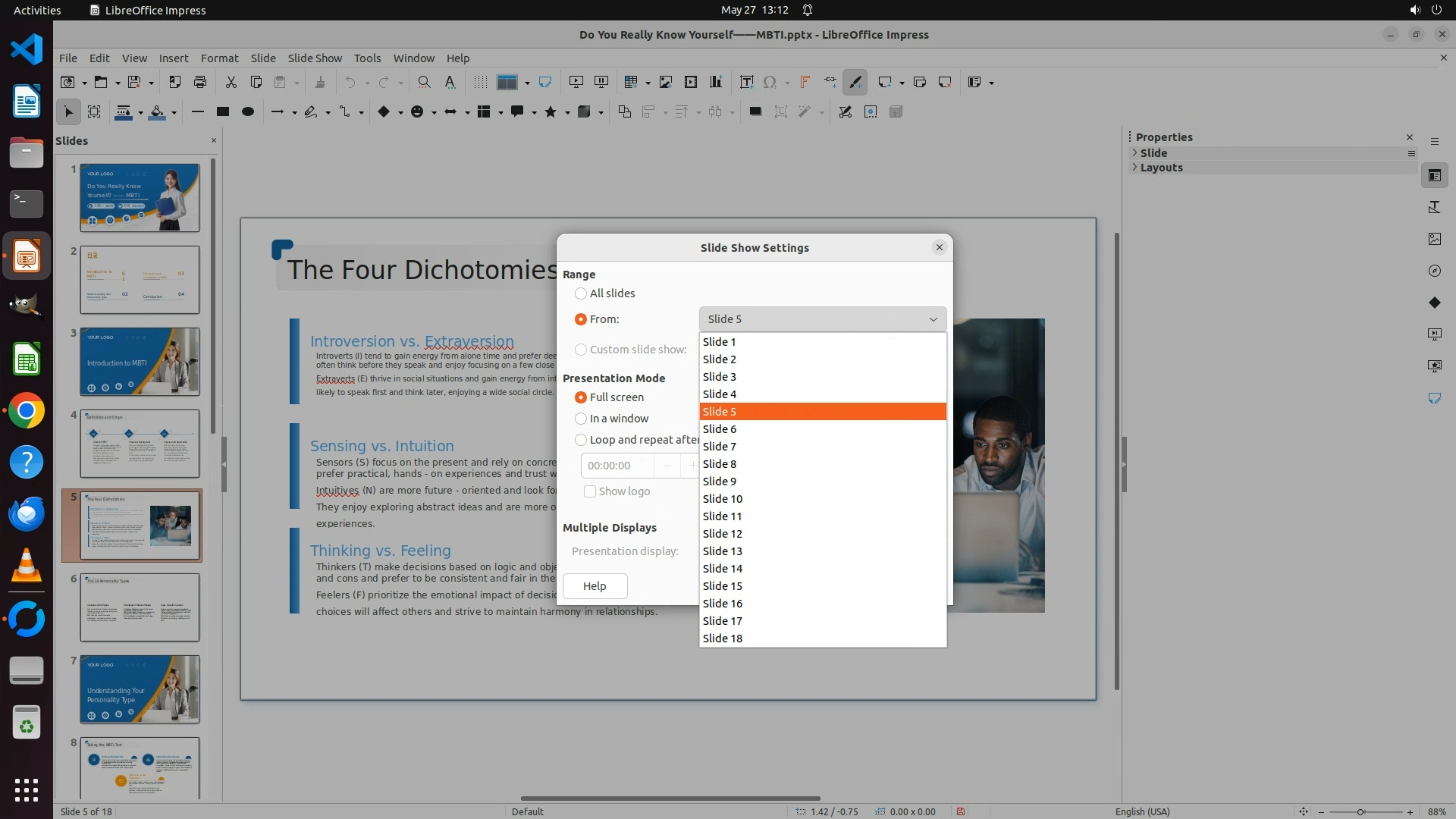Choose Slide 12 from the list

(x=723, y=534)
